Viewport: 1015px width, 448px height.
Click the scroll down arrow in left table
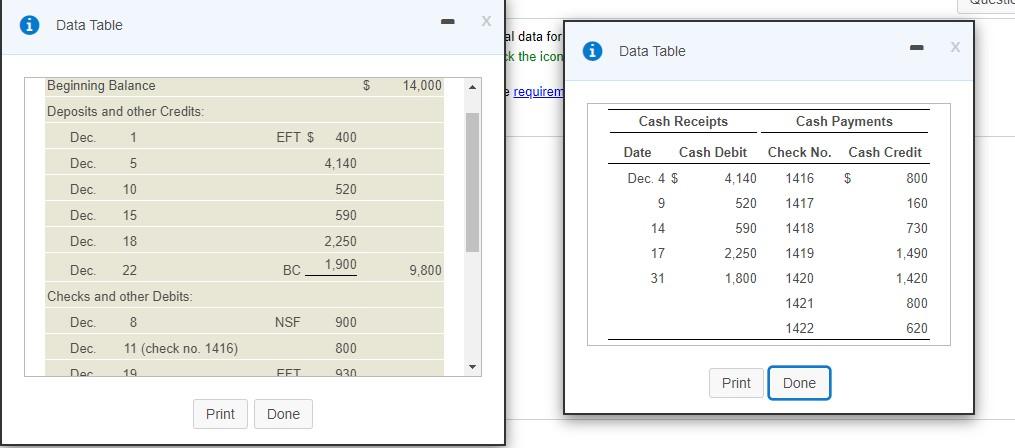click(472, 368)
